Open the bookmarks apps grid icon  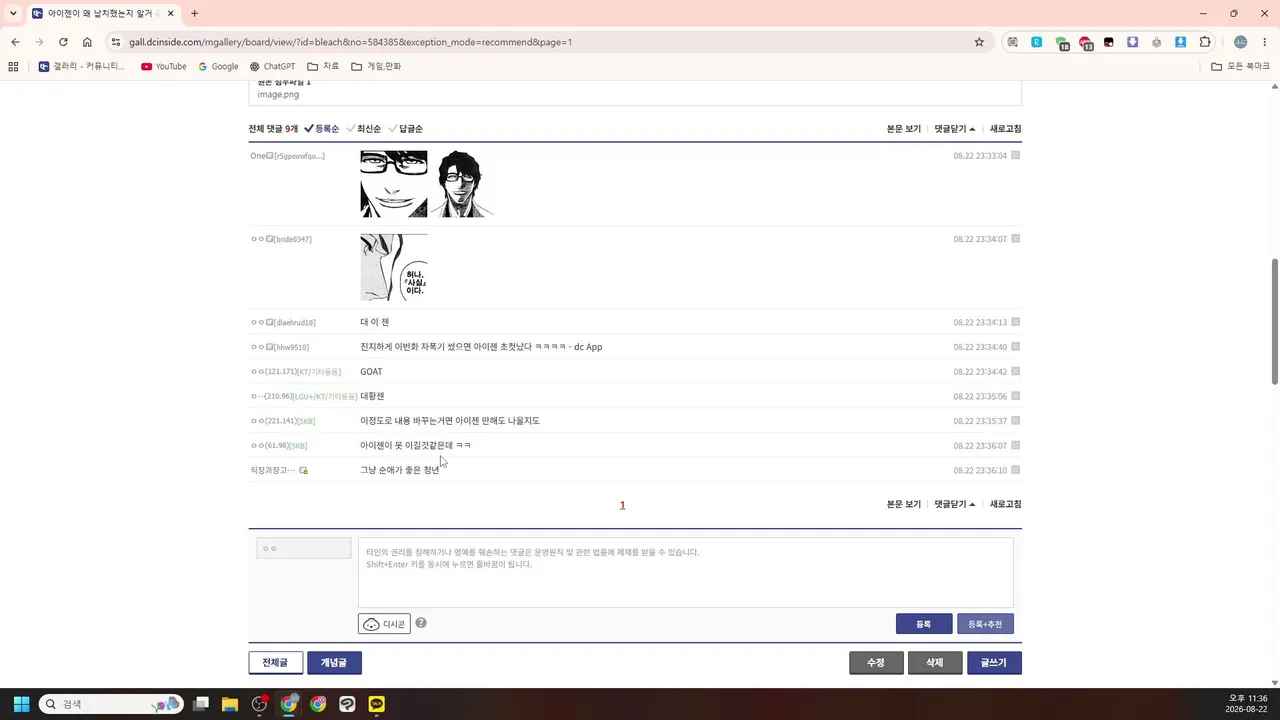tap(13, 67)
